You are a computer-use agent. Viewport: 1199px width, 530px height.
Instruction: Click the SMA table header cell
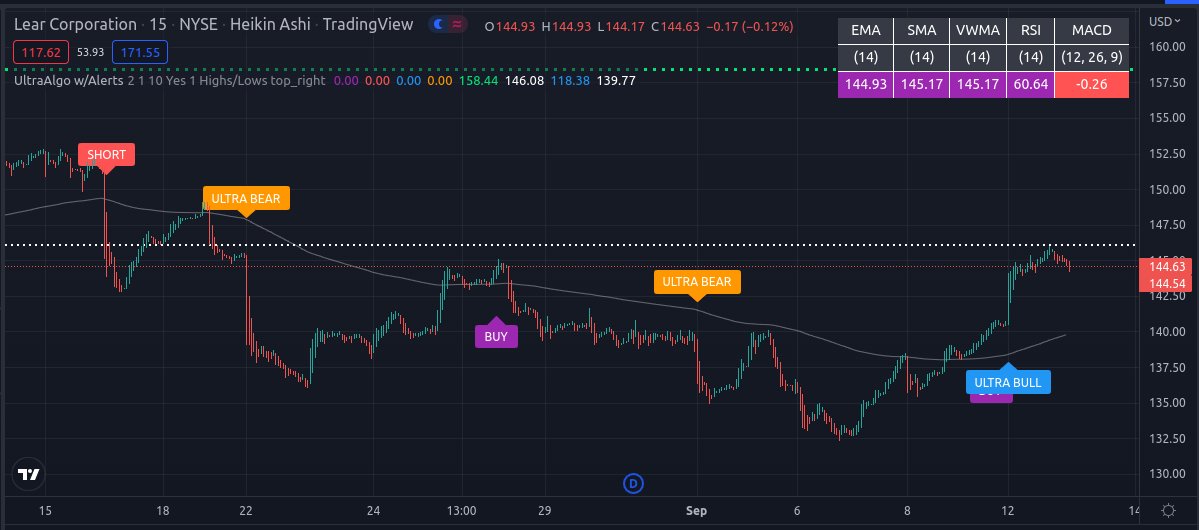click(921, 31)
